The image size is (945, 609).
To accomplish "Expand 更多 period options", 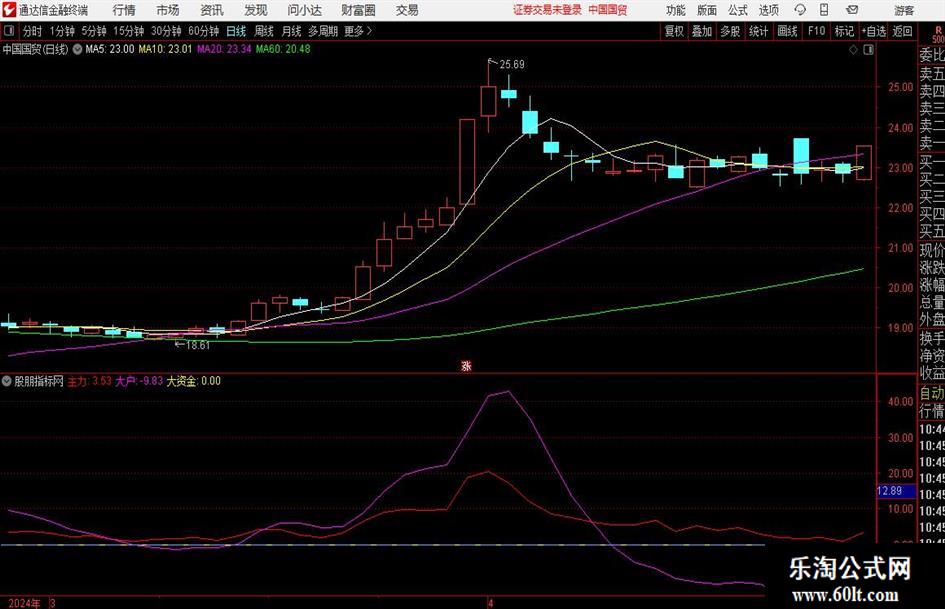I will (358, 31).
